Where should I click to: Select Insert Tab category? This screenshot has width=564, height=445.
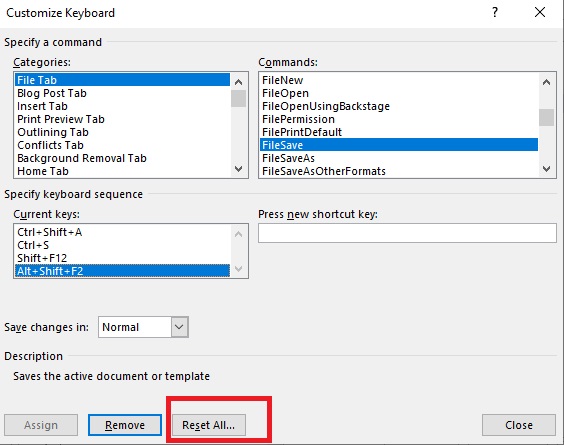click(x=42, y=106)
